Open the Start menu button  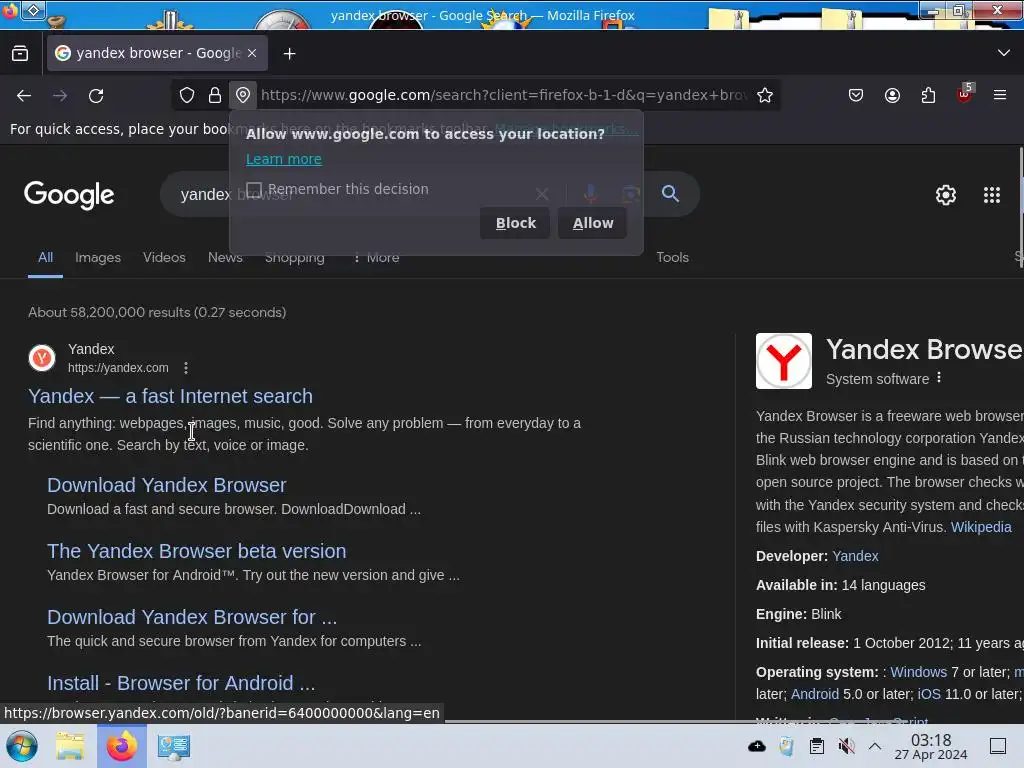[22, 746]
